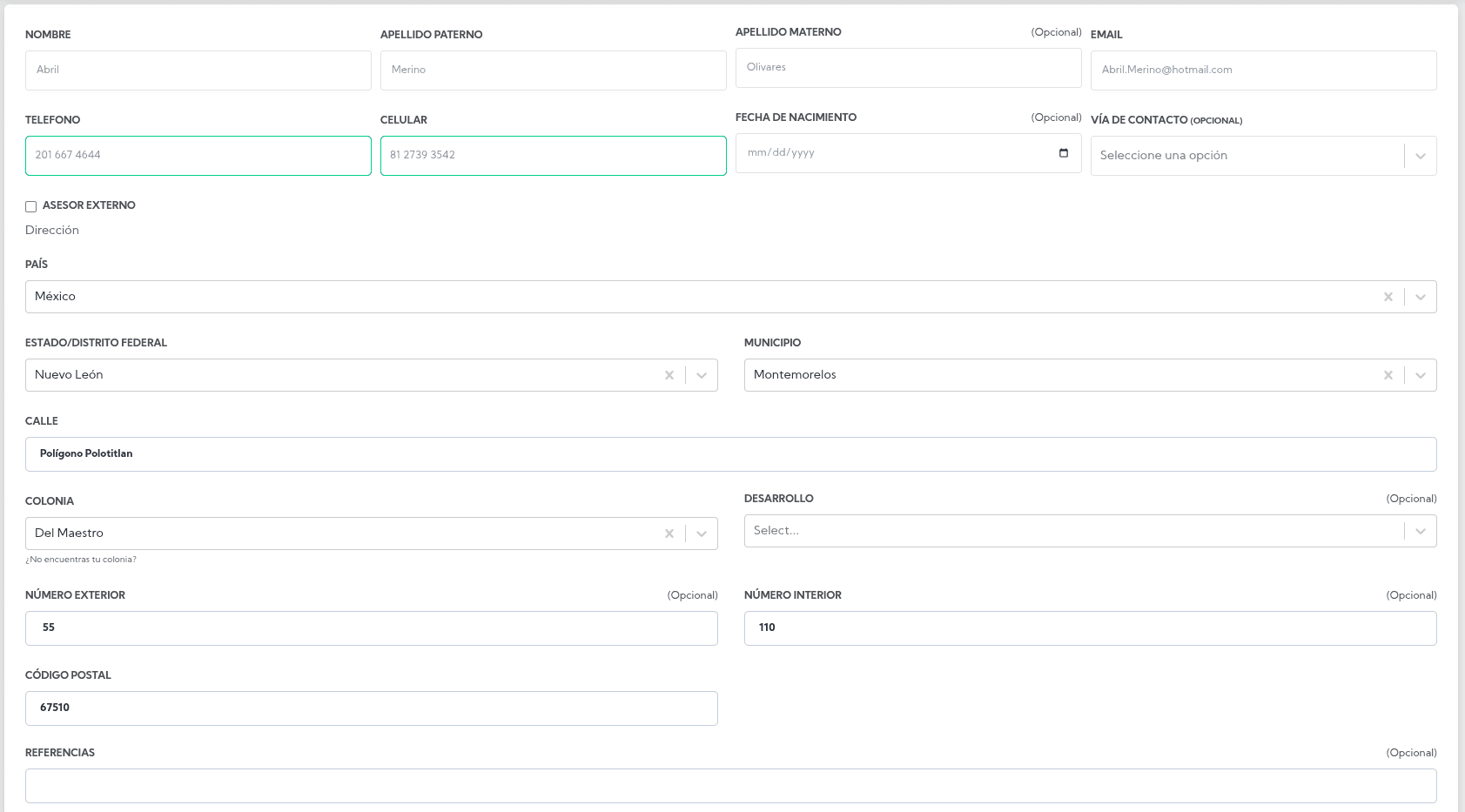The height and width of the screenshot is (812, 1465).
Task: Click the empty Referencias text field
Action: click(730, 786)
